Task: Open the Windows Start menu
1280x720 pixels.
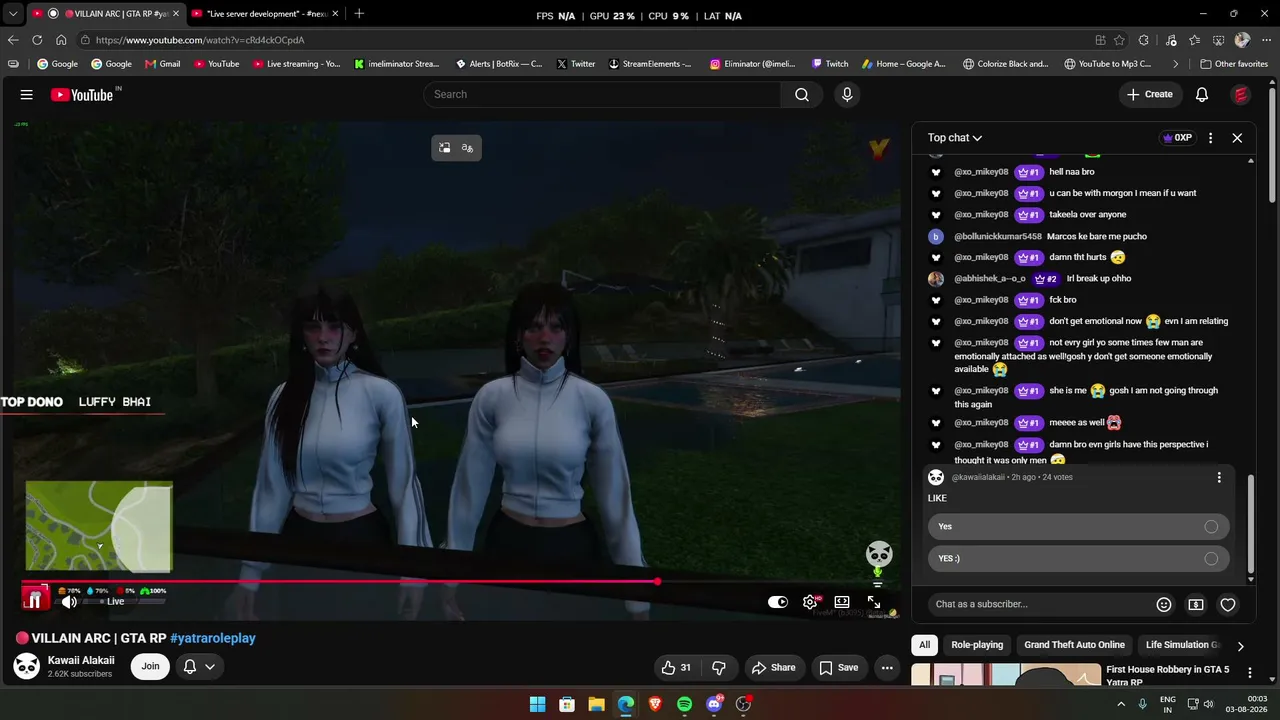Action: click(x=537, y=704)
